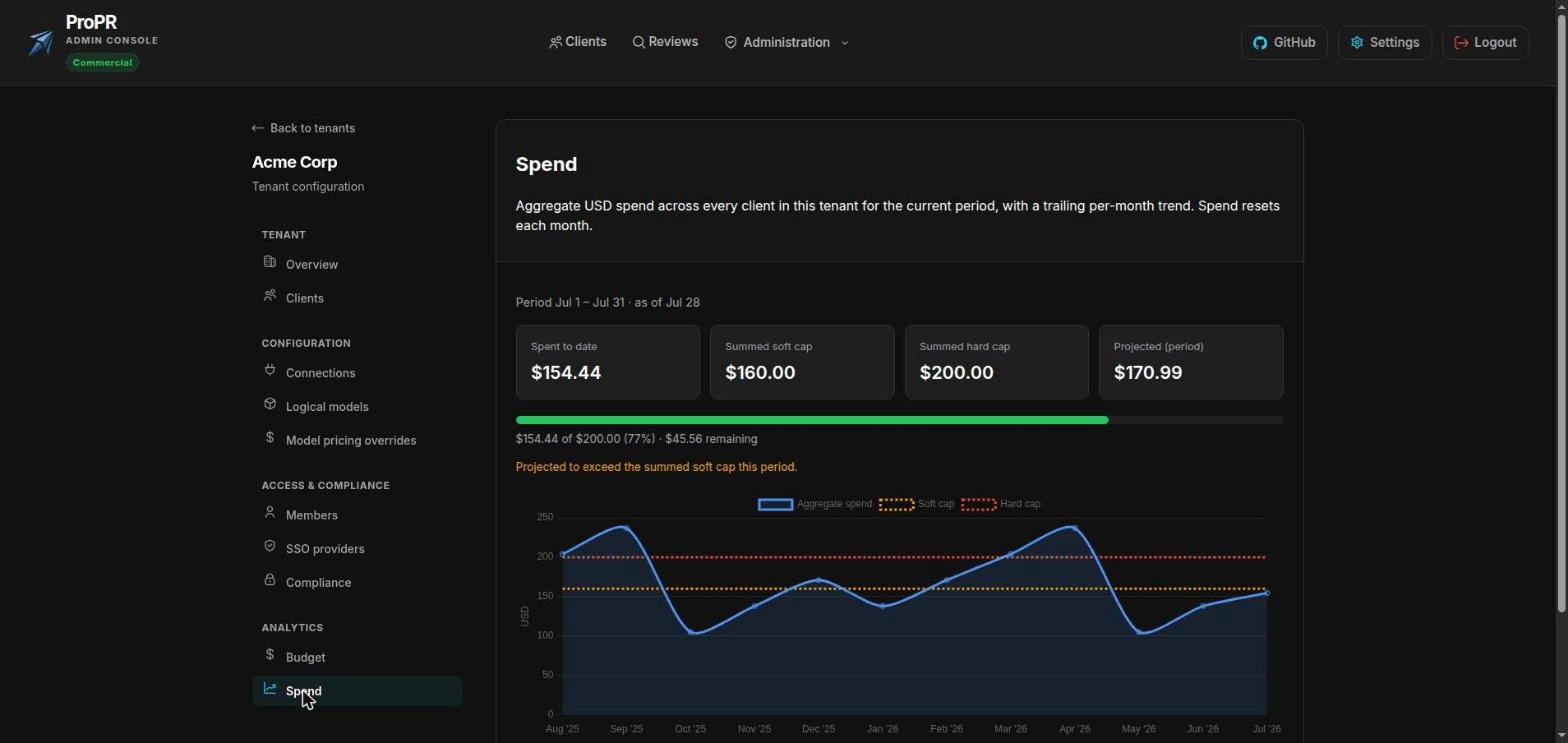The image size is (1568, 743).
Task: Click the Logical models cube icon
Action: pyautogui.click(x=270, y=404)
